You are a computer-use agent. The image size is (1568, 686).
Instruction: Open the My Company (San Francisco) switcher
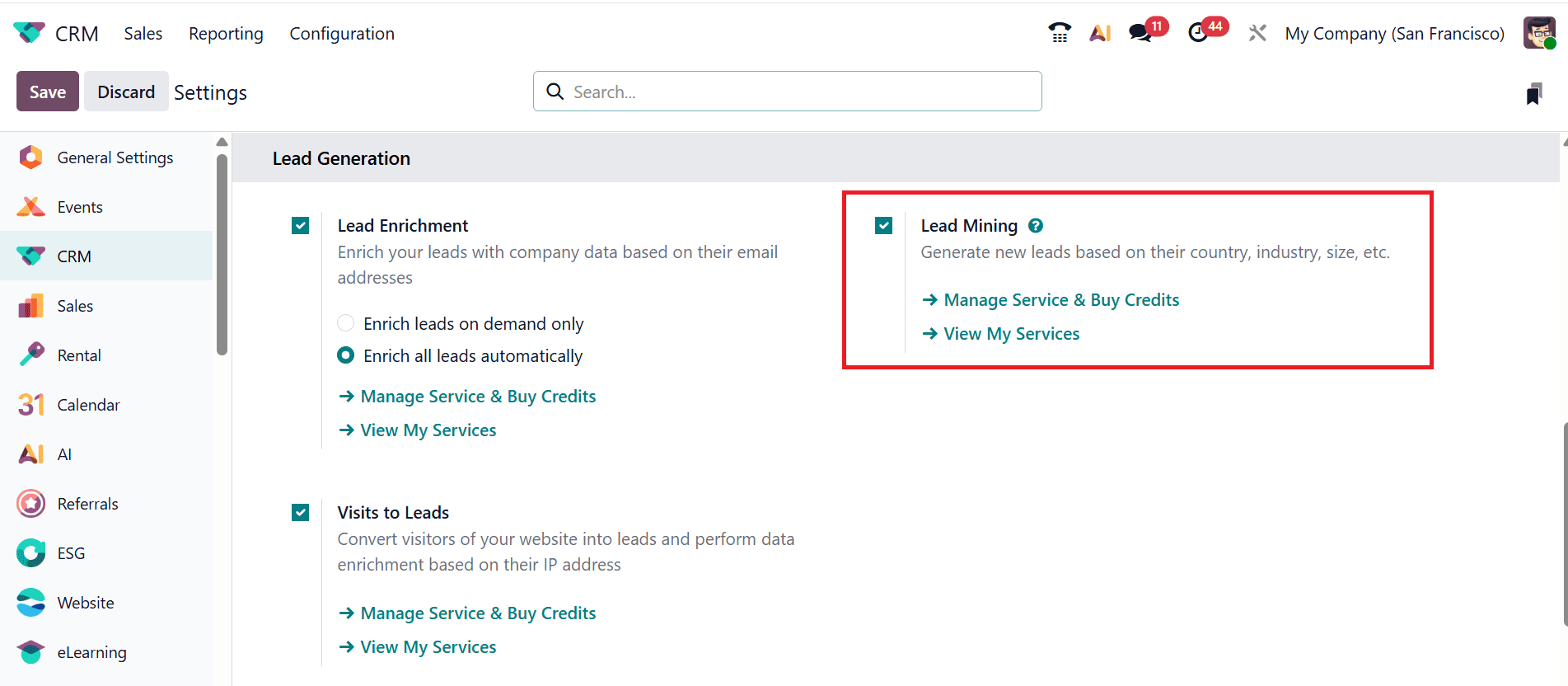click(x=1395, y=34)
